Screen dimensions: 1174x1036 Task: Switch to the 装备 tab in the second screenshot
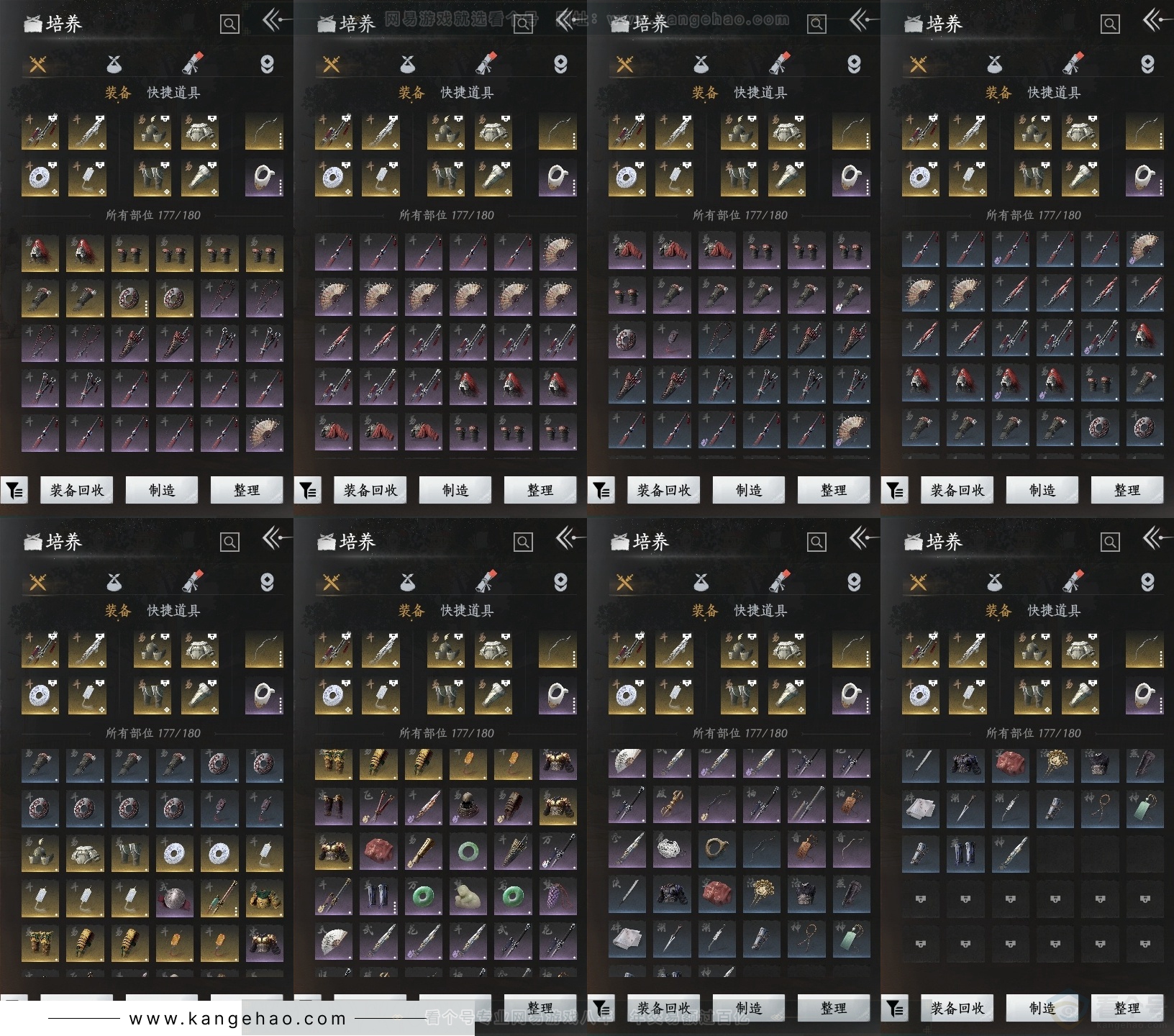[411, 93]
